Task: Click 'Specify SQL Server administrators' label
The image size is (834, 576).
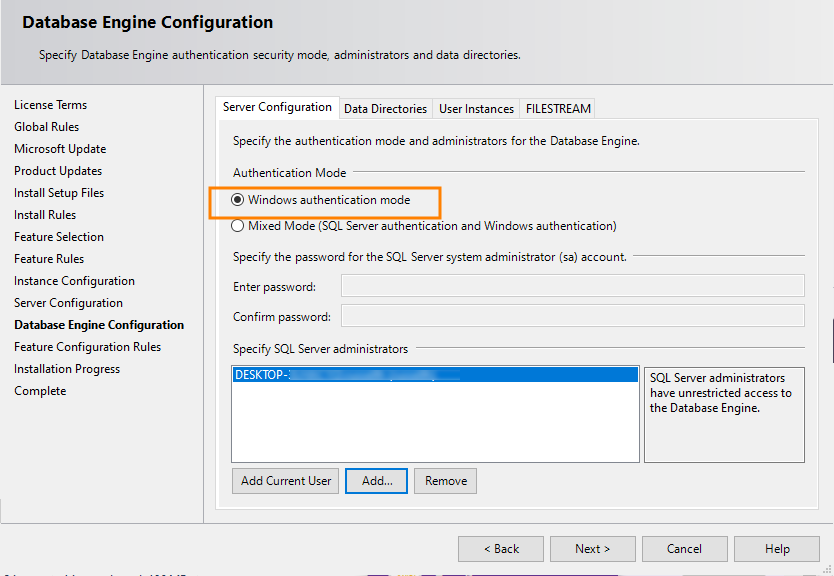Action: 320,349
